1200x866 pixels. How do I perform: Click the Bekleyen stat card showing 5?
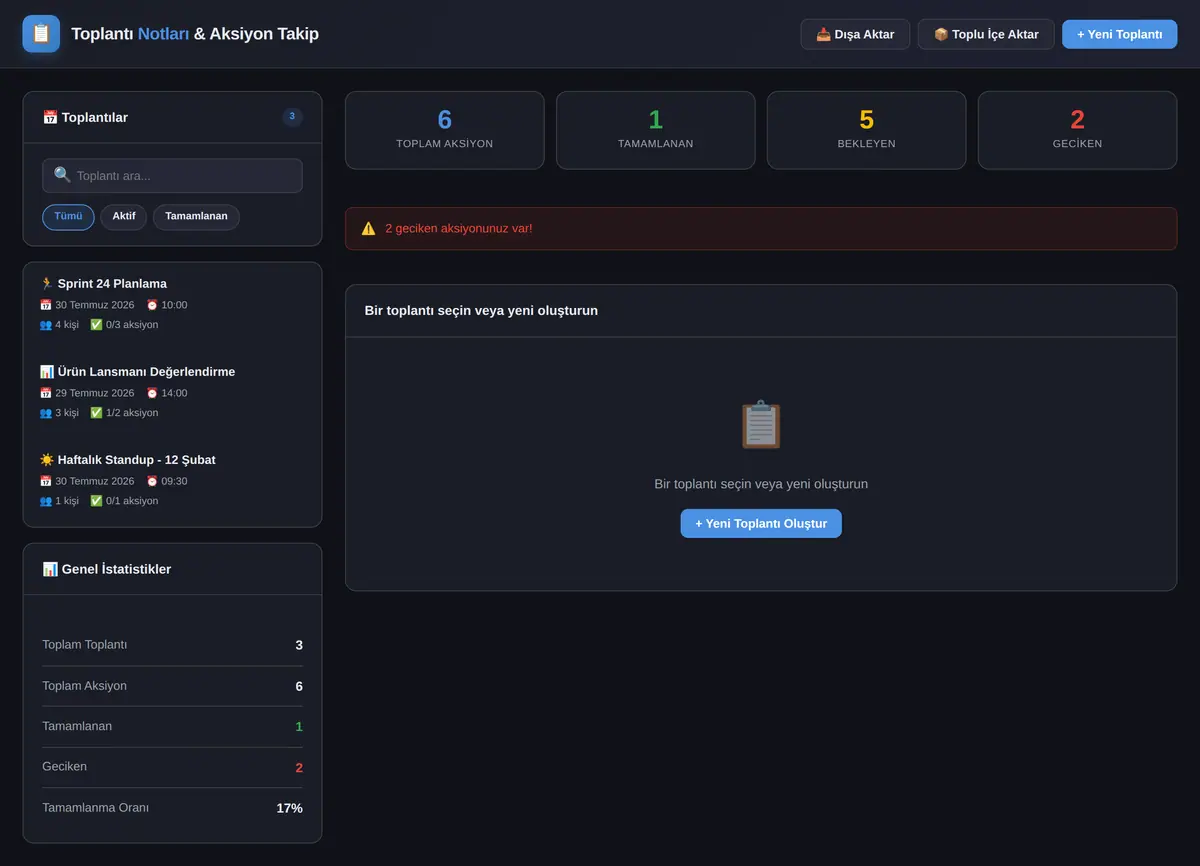pyautogui.click(x=867, y=130)
